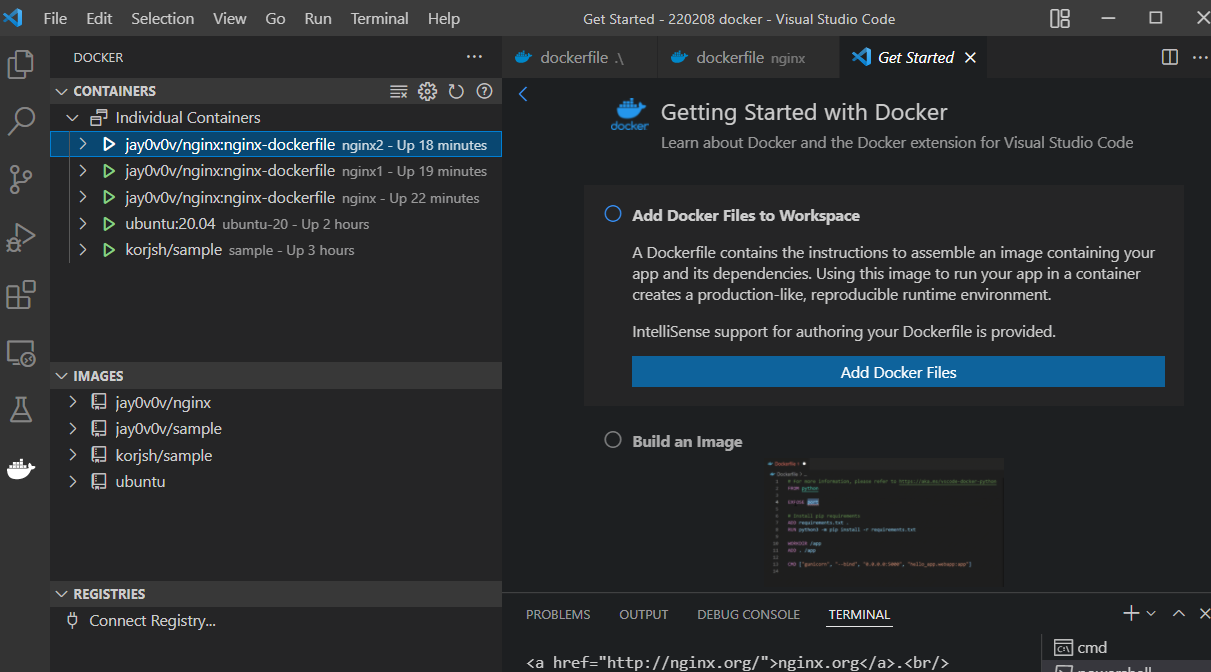Expand the ubuntu:20.04 container

click(x=84, y=224)
